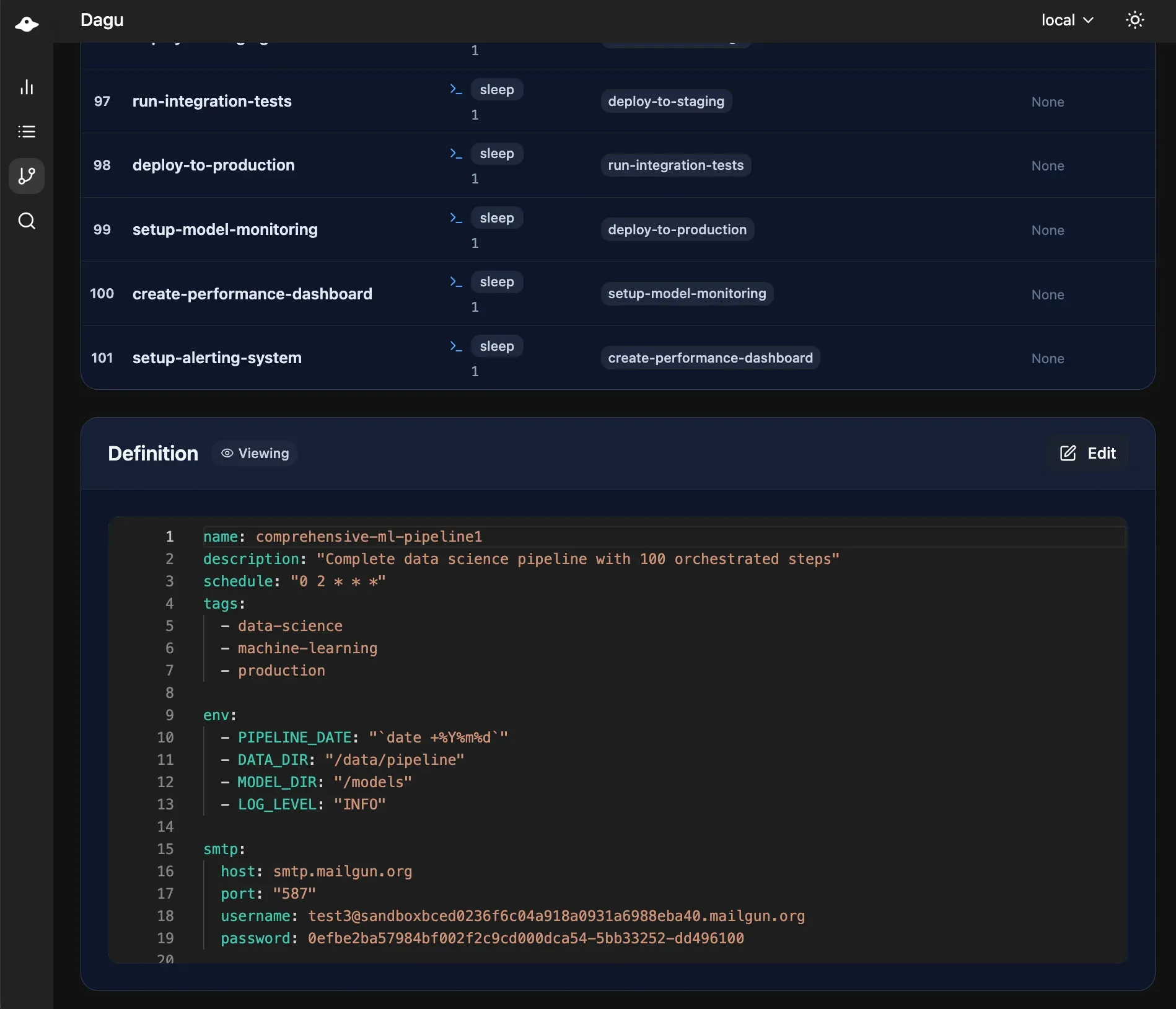Click sleep command in setup-alerting-system row
1176x1009 pixels.
tap(497, 346)
